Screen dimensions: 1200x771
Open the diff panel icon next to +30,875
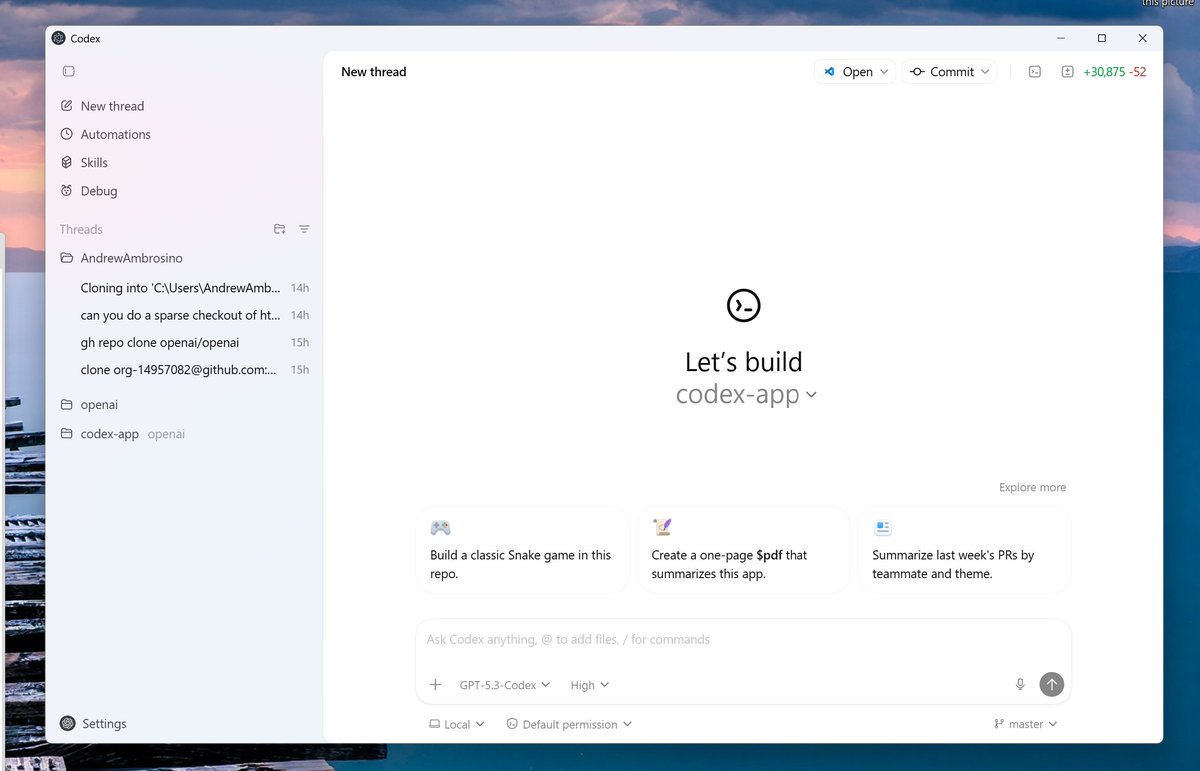pyautogui.click(x=1067, y=72)
